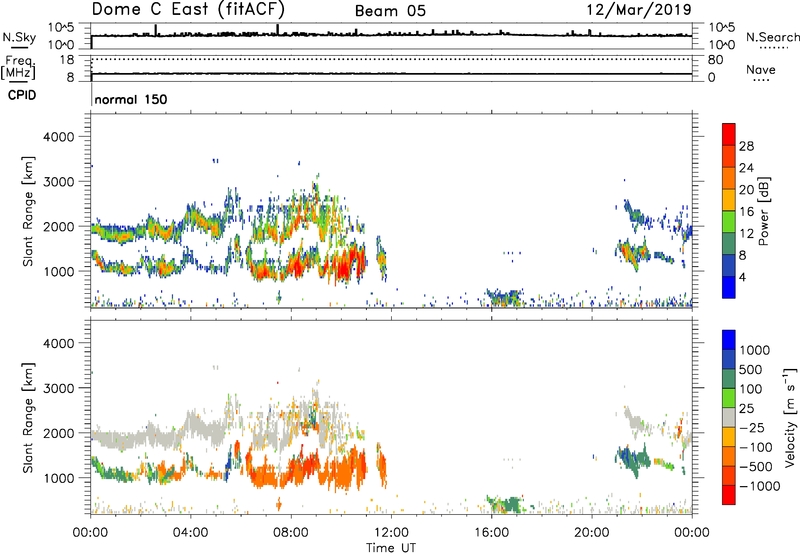
Task: Pick the bright blue top segment of the velocity colorbar
Action: 729,340
